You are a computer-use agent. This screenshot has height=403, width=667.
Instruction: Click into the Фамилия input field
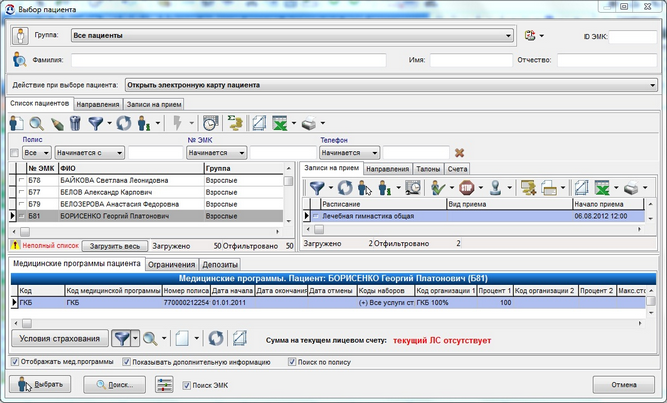pyautogui.click(x=229, y=60)
